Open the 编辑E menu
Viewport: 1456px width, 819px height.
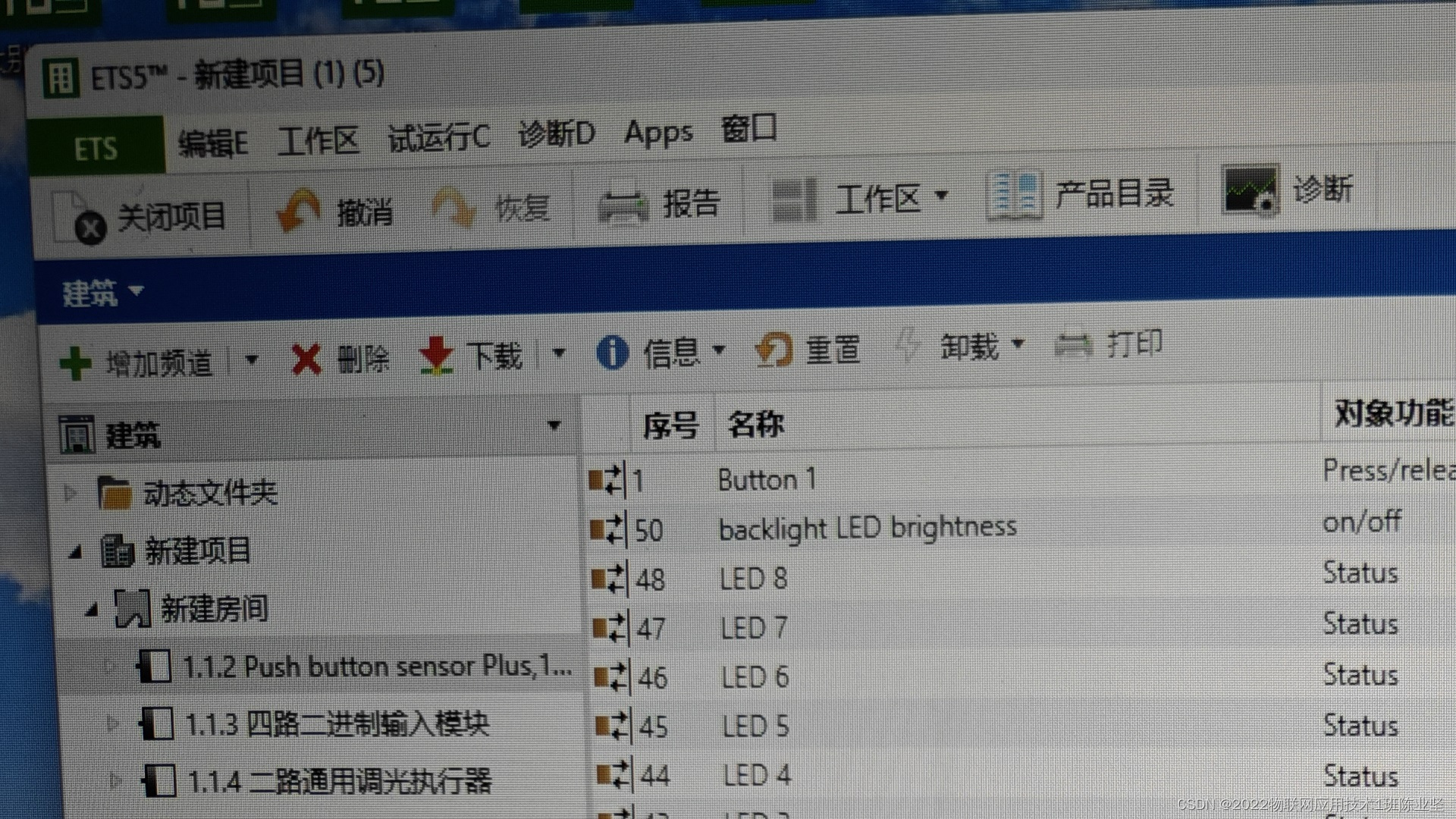click(213, 142)
